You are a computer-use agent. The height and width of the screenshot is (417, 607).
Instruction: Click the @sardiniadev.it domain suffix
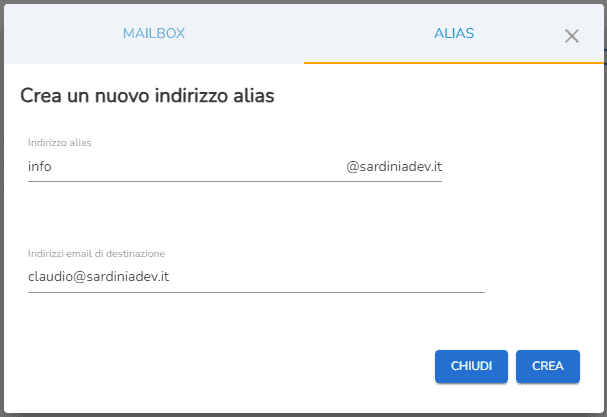point(394,167)
